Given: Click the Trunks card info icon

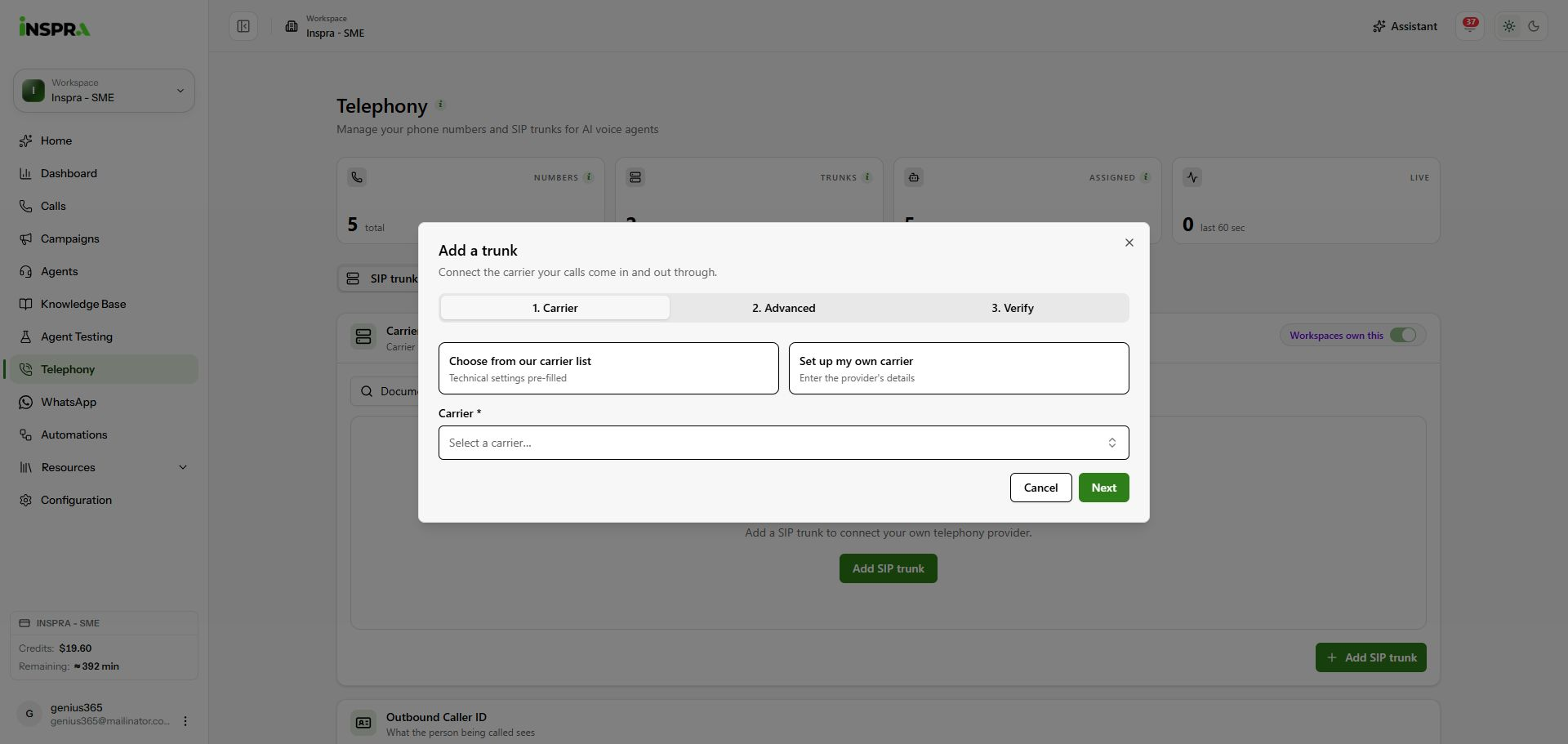Looking at the screenshot, I should (x=867, y=177).
